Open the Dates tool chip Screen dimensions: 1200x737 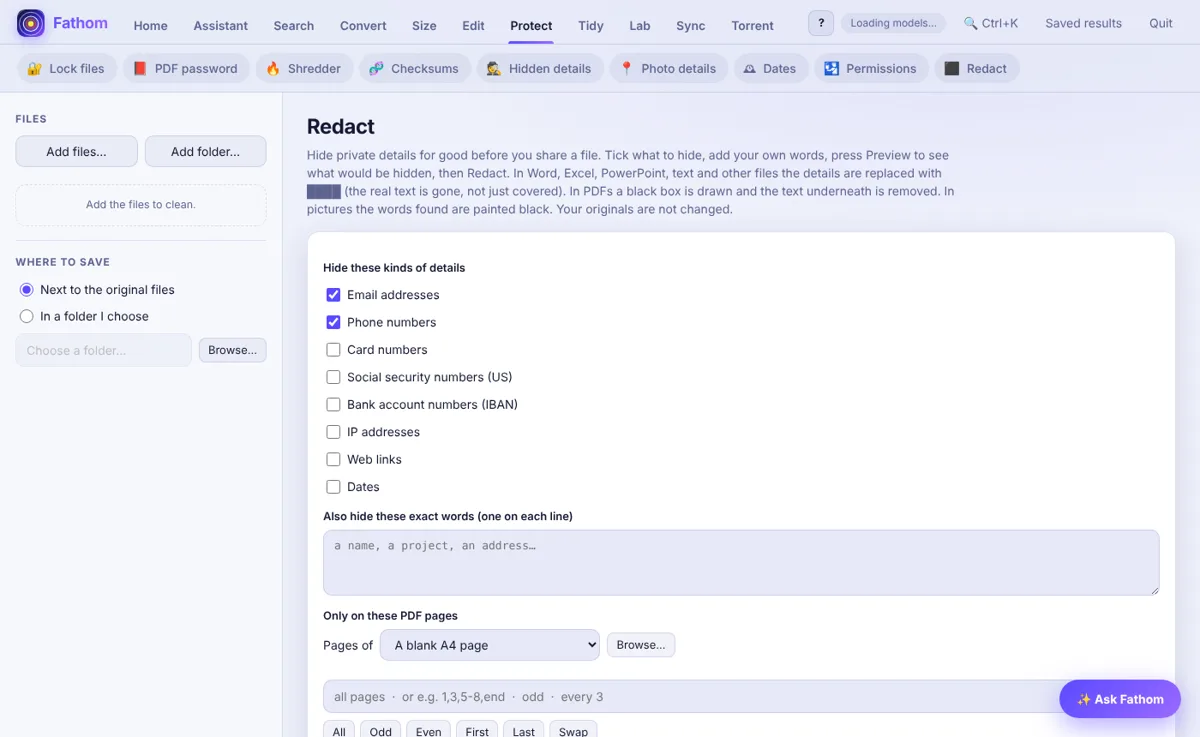coord(771,69)
